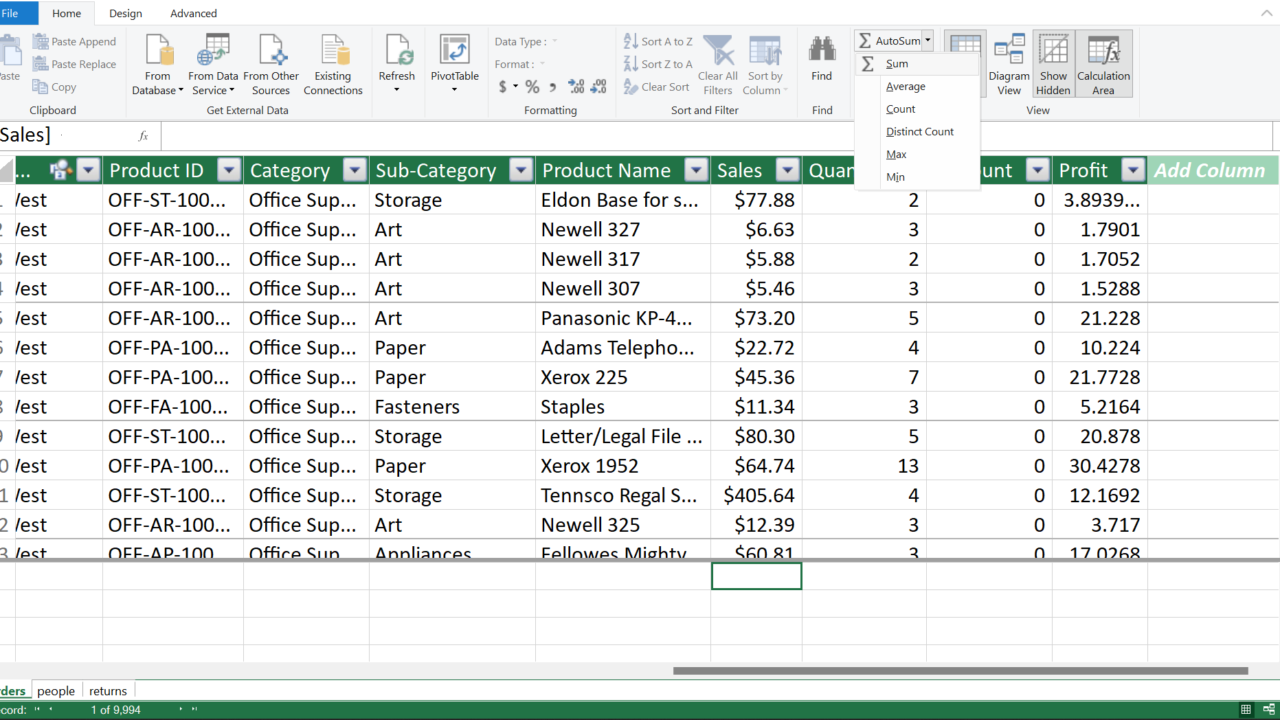The image size is (1280, 720).
Task: Expand the Sales column filter arrow
Action: 788,171
